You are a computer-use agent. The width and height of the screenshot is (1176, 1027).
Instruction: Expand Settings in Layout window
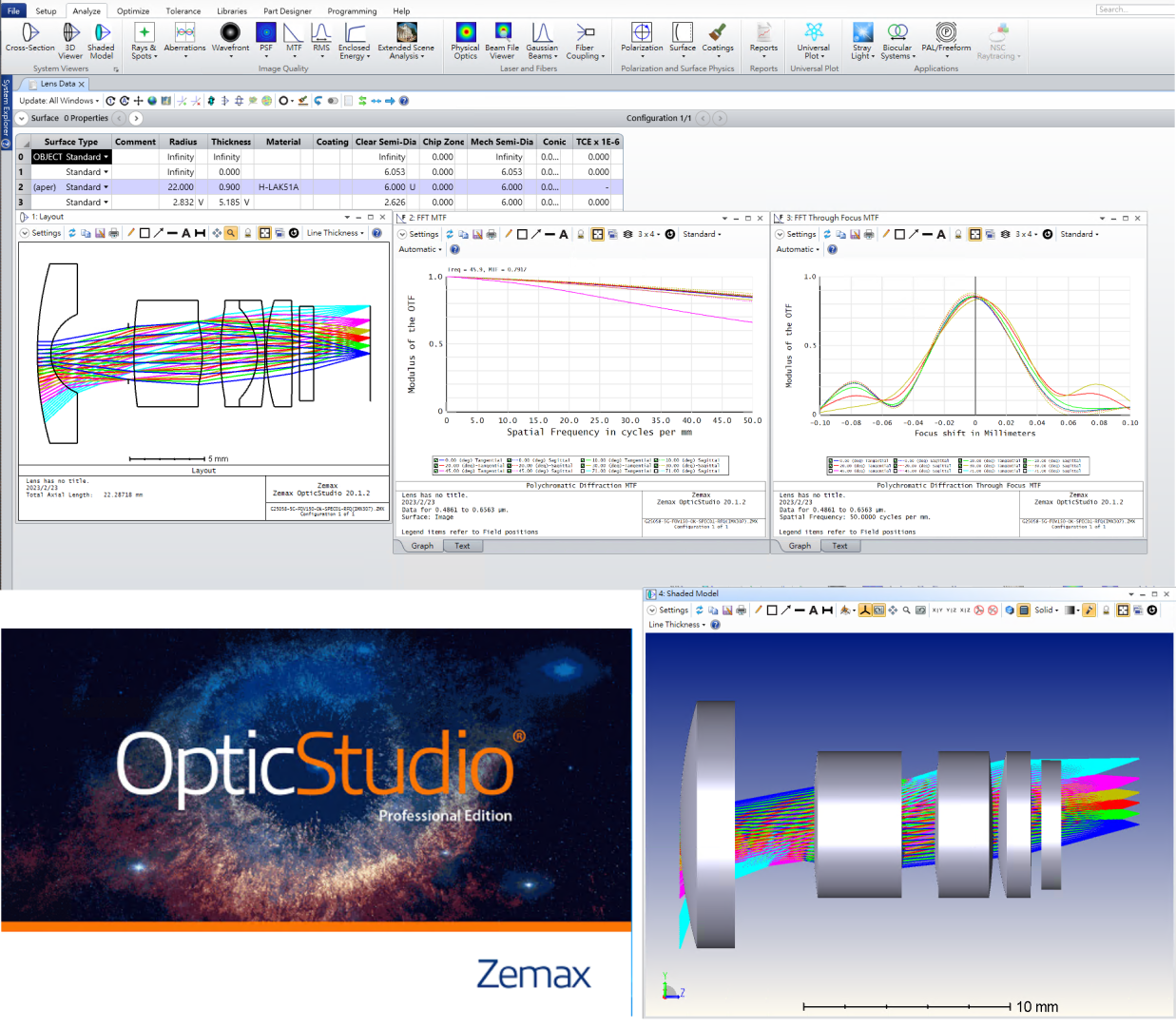pyautogui.click(x=40, y=233)
